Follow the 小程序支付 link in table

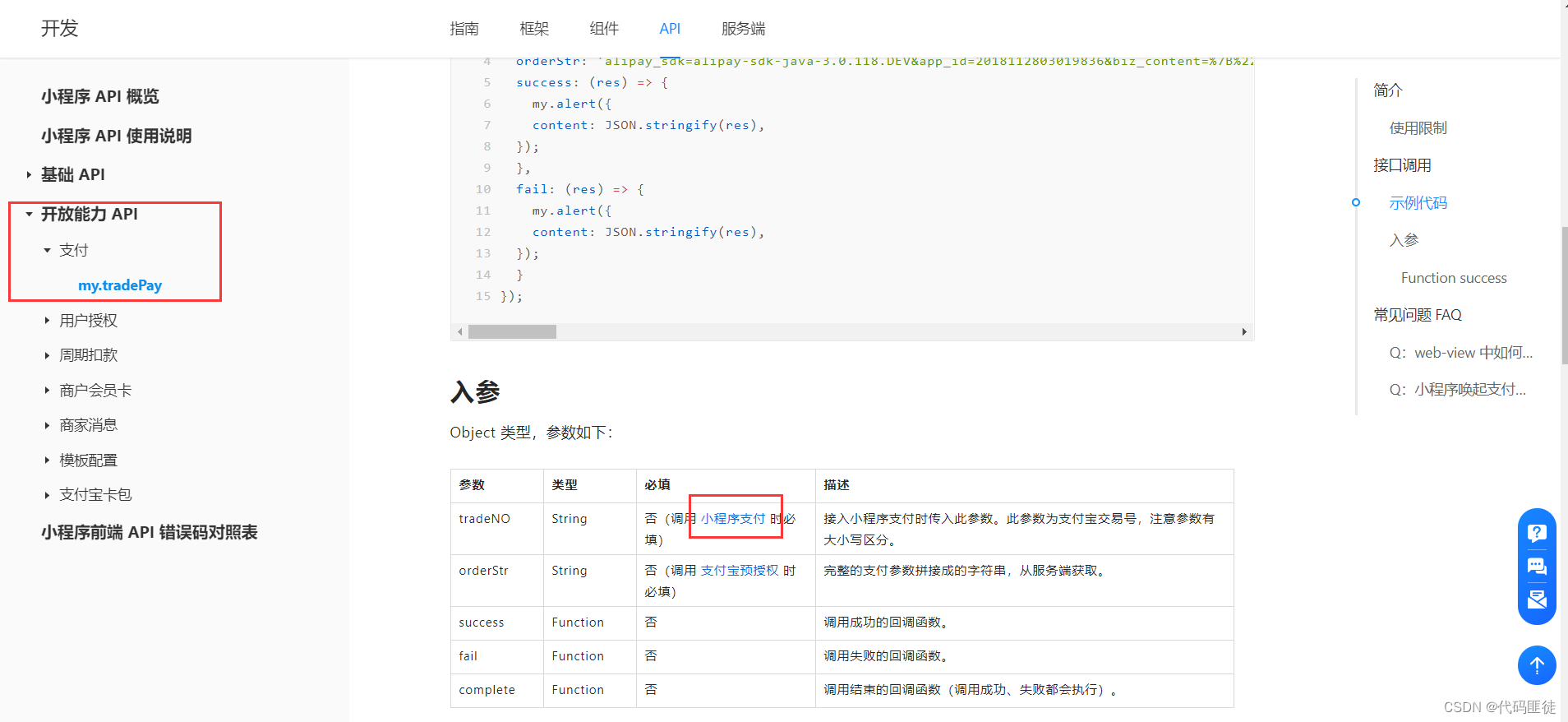[x=733, y=519]
